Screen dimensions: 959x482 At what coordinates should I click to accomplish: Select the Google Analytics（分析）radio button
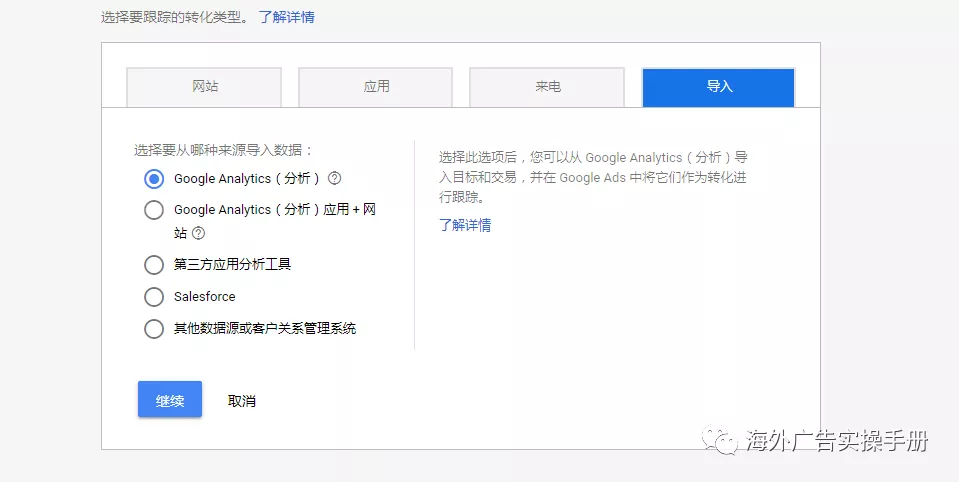click(154, 179)
